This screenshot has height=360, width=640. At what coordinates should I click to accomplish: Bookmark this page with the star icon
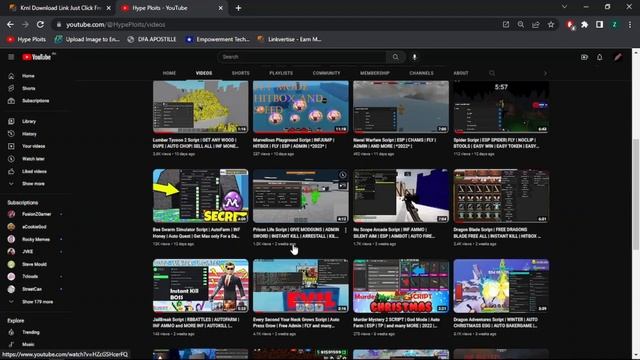click(x=551, y=24)
